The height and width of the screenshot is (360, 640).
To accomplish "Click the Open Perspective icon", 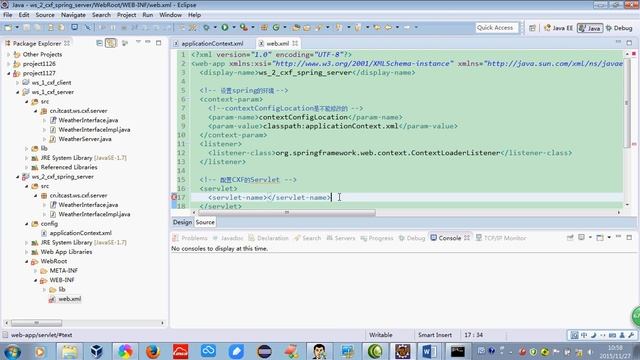I will coord(532,28).
